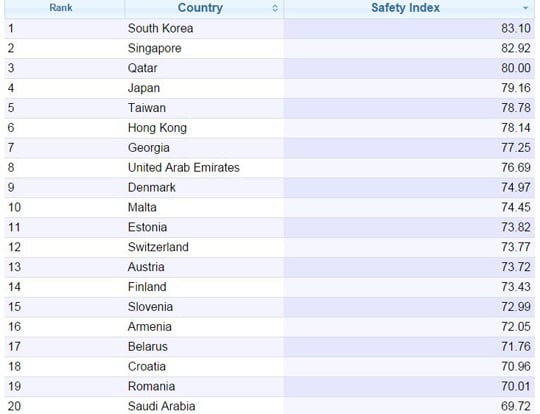540x414 pixels.
Task: Click on Taiwan country entry
Action: tap(147, 108)
